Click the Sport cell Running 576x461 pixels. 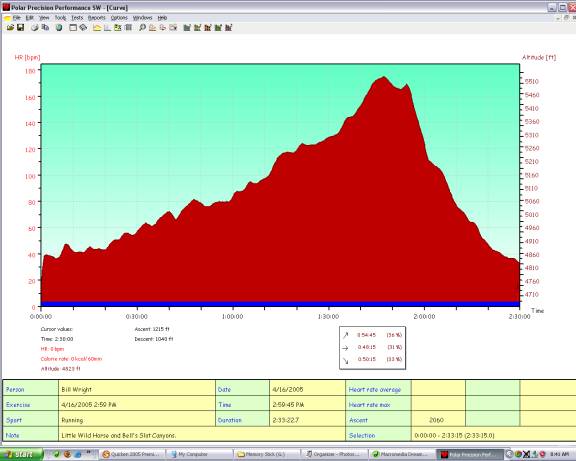click(x=137, y=420)
